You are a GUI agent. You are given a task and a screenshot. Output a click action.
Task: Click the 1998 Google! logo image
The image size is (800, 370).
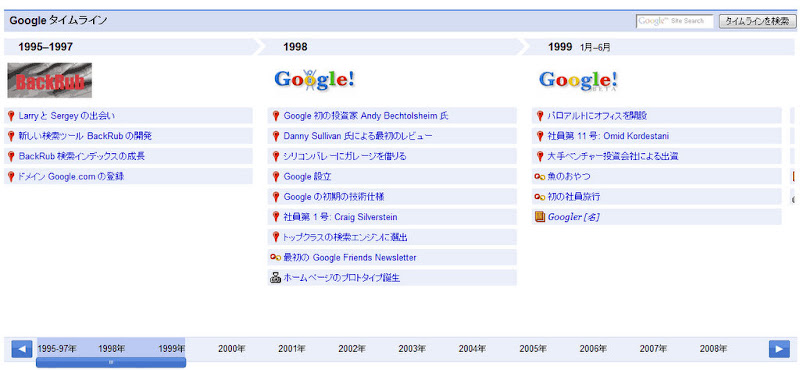[x=314, y=80]
